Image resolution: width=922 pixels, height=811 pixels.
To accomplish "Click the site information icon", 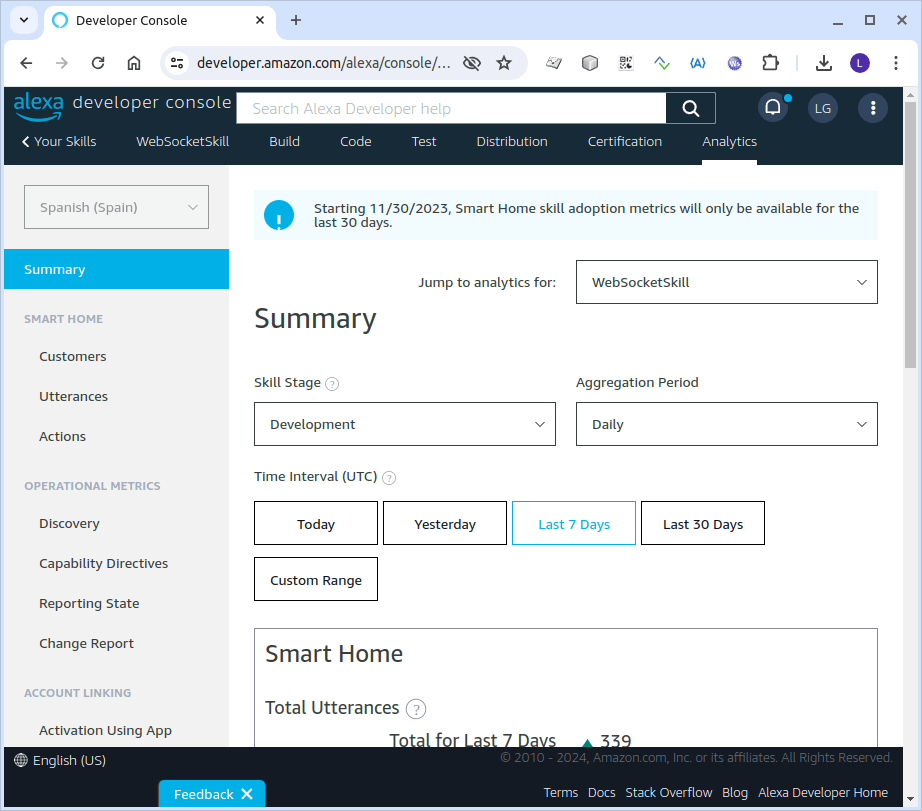I will [177, 63].
